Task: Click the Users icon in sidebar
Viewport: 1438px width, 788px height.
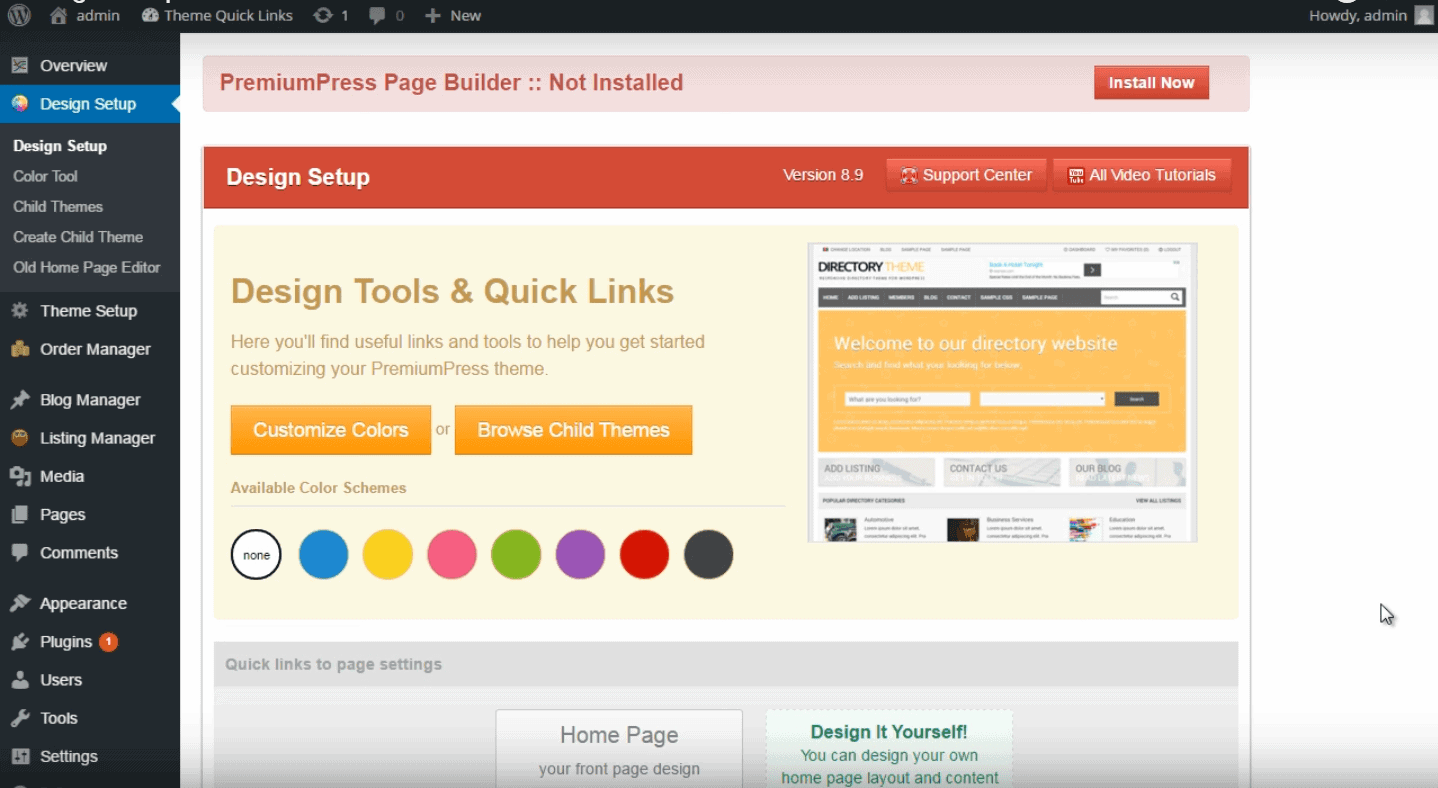Action: pyautogui.click(x=19, y=680)
